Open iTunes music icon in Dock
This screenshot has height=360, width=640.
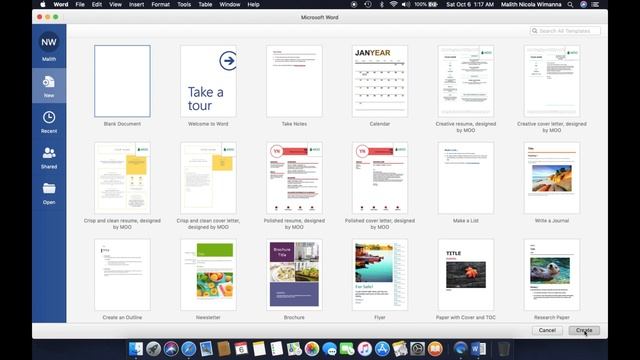364,349
